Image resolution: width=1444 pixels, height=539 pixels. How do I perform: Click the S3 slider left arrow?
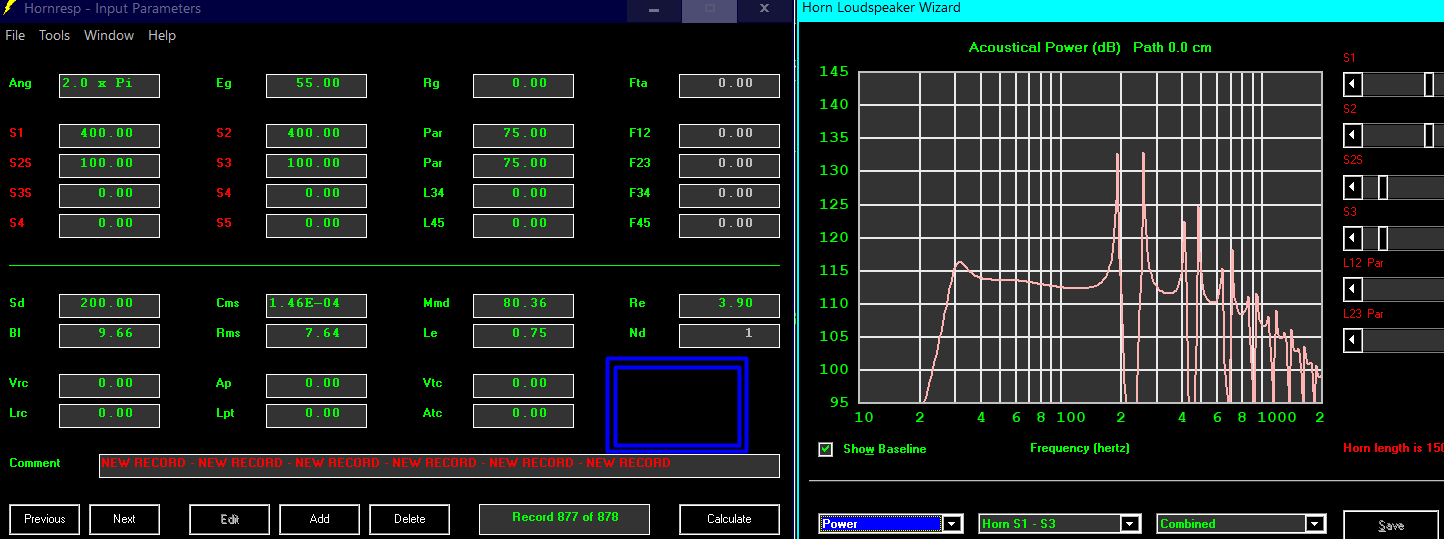point(1352,238)
